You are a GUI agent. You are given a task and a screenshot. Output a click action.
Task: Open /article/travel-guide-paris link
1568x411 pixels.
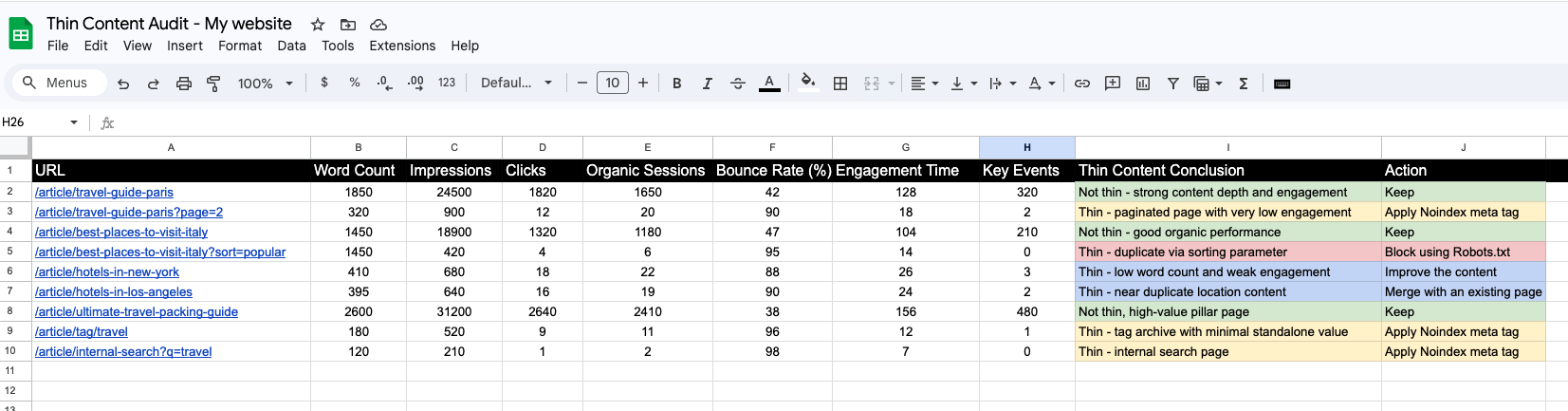104,192
